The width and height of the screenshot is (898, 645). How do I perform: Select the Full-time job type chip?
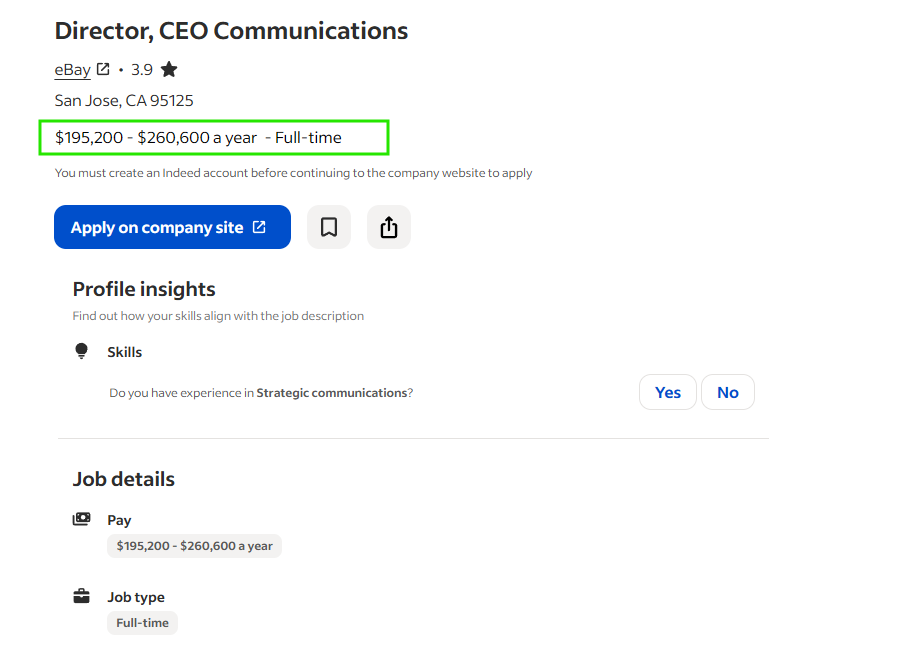[x=143, y=623]
